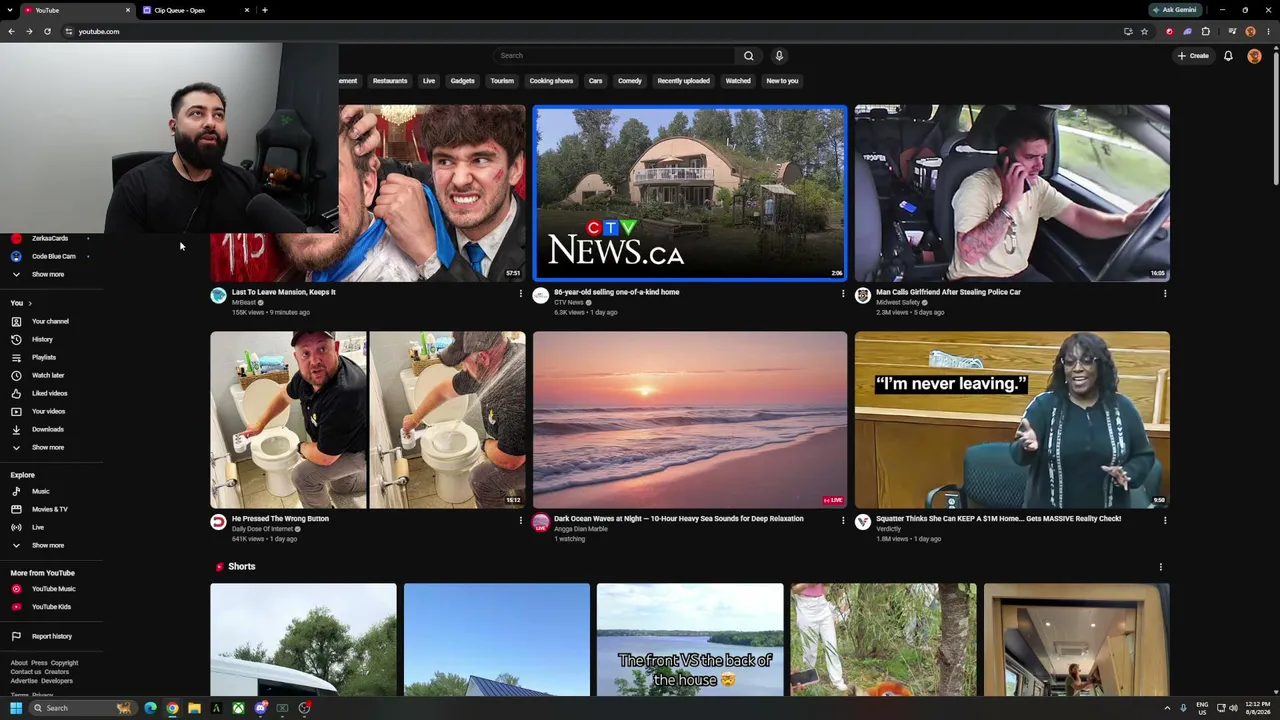This screenshot has width=1280, height=720.
Task: Play Dark Ocean Waves sunset thumbnail
Action: pyautogui.click(x=690, y=420)
